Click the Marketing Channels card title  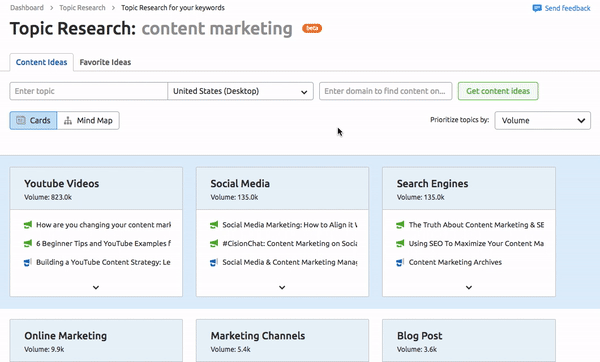tap(258, 336)
